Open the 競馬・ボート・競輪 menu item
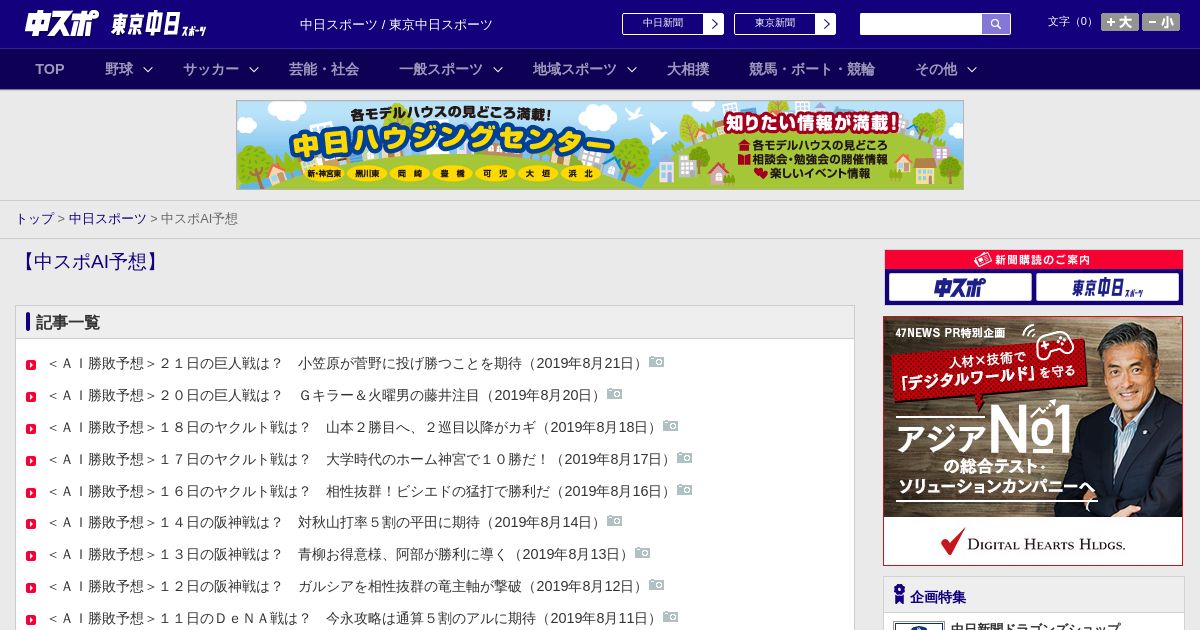 click(812, 69)
